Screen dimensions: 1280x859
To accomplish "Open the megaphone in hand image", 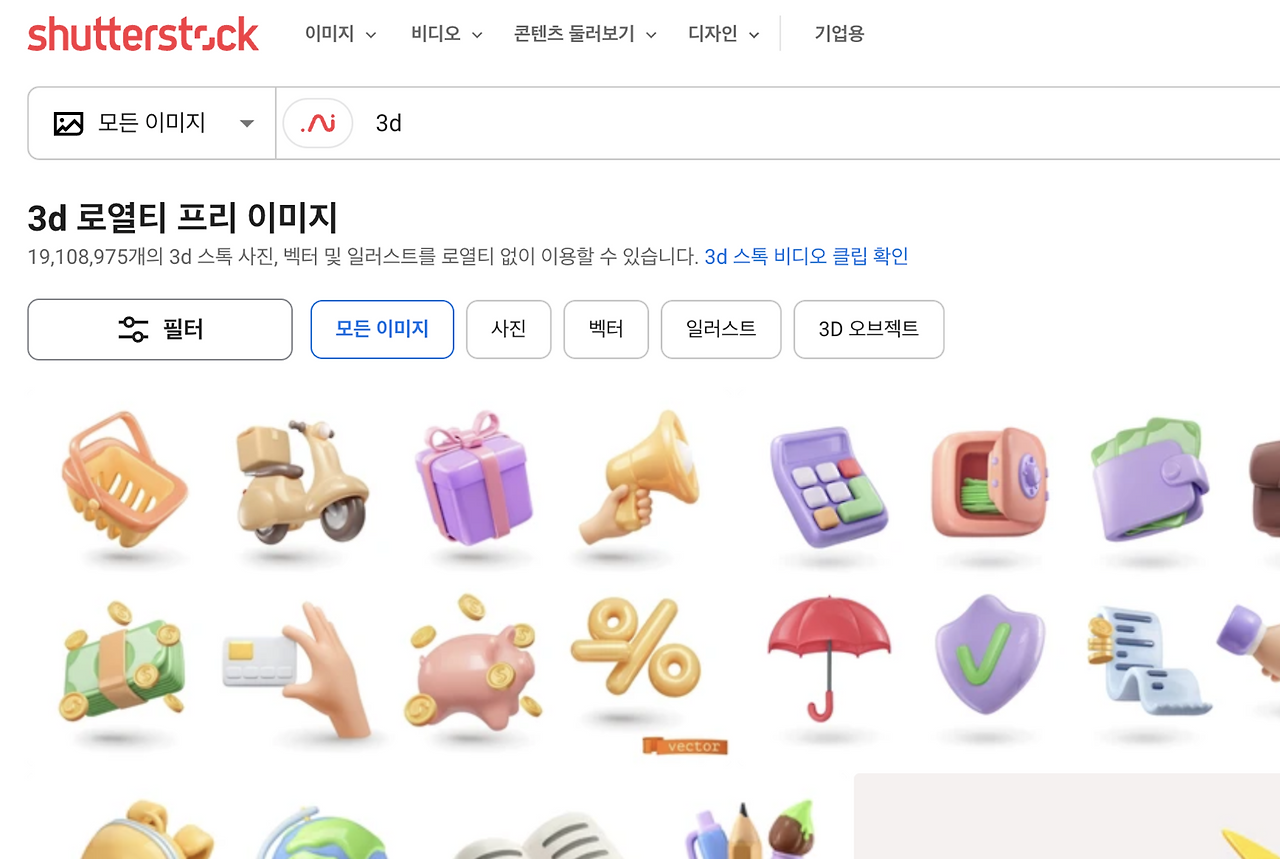I will point(637,478).
